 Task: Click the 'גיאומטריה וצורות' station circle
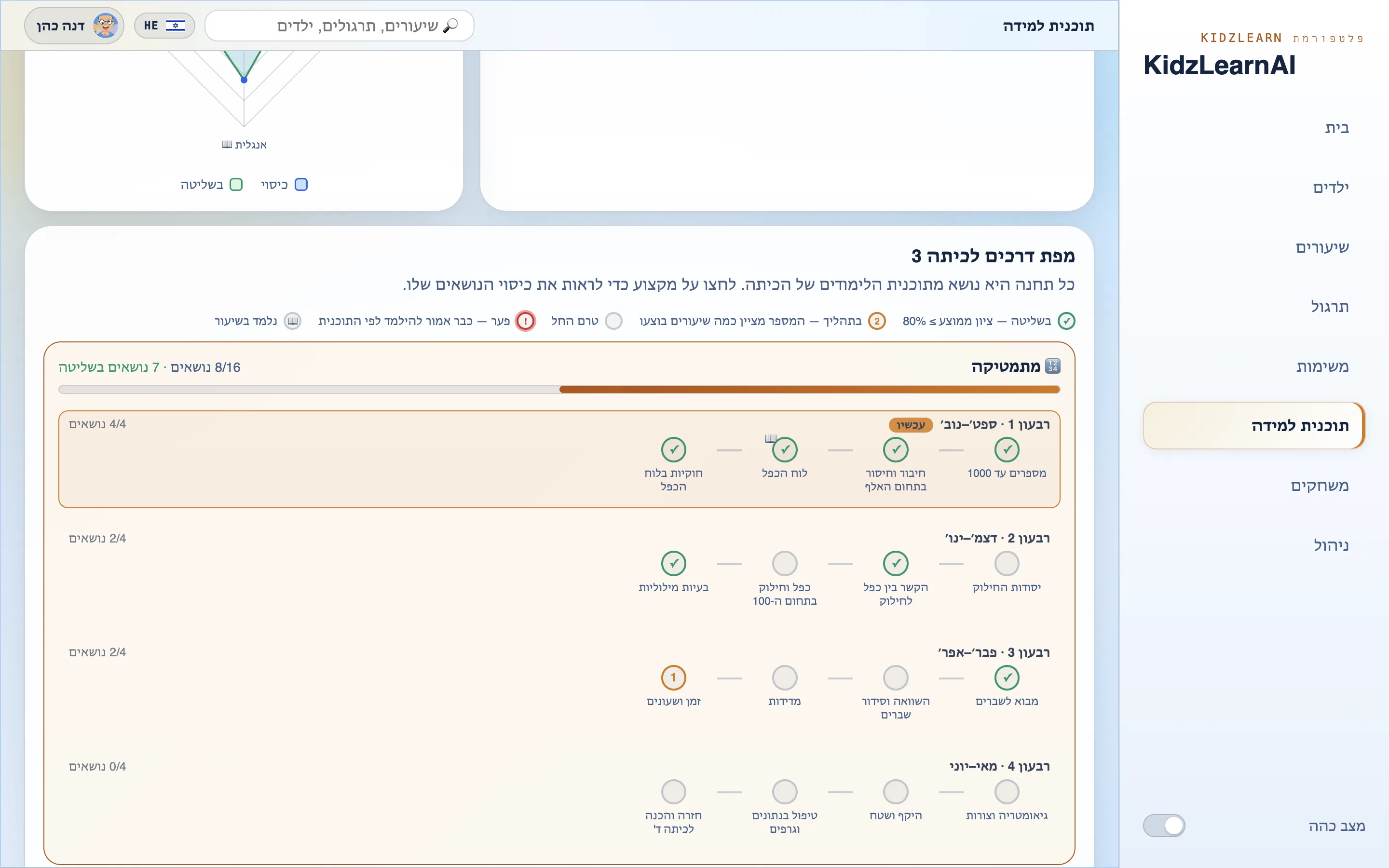point(1007,792)
